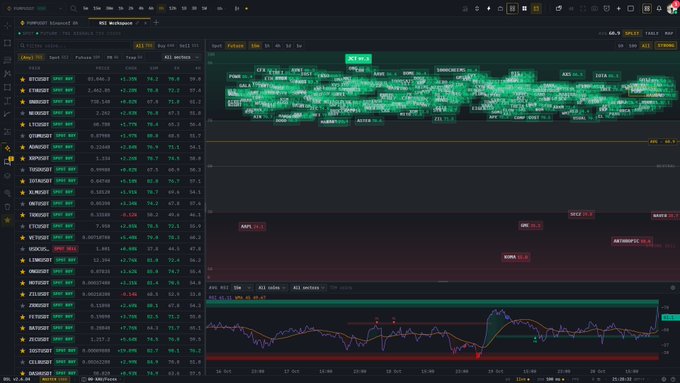The image size is (680, 383).
Task: Toggle favorite star for ETCUSDT
Action: [x=23, y=226]
